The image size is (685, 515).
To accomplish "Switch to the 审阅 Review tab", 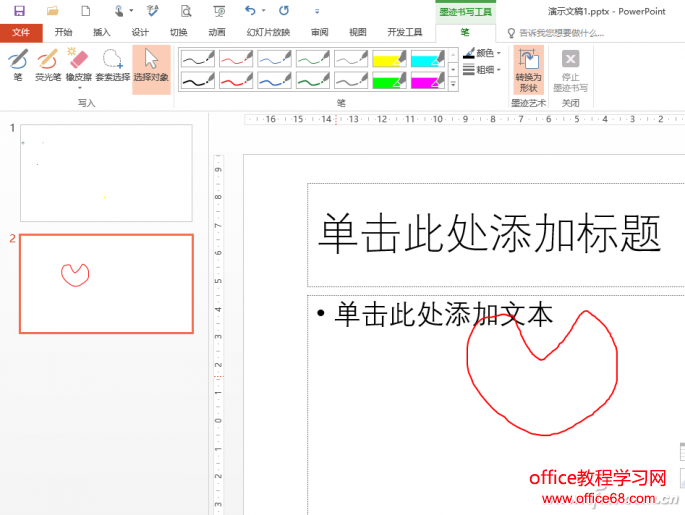I will (x=319, y=32).
